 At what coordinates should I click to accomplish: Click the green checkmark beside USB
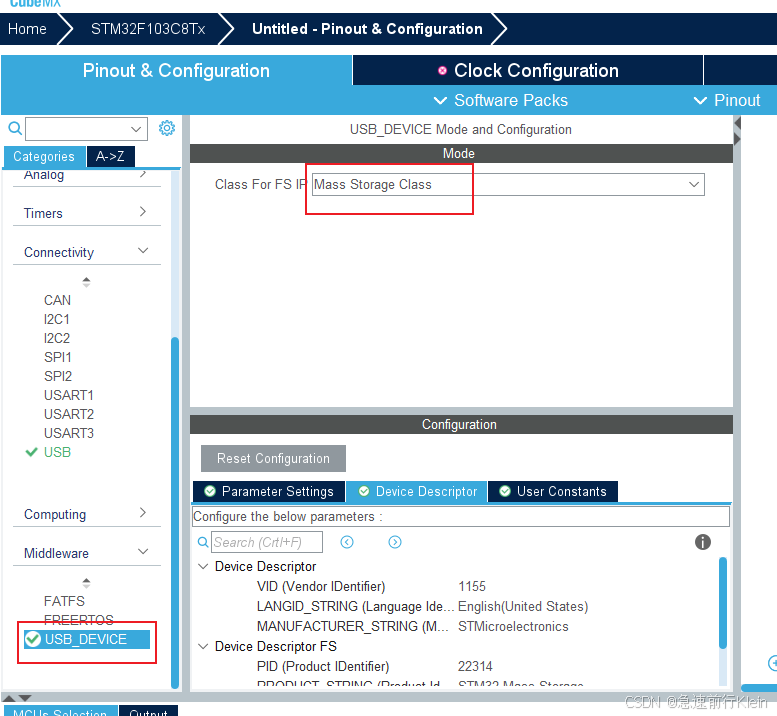click(31, 452)
